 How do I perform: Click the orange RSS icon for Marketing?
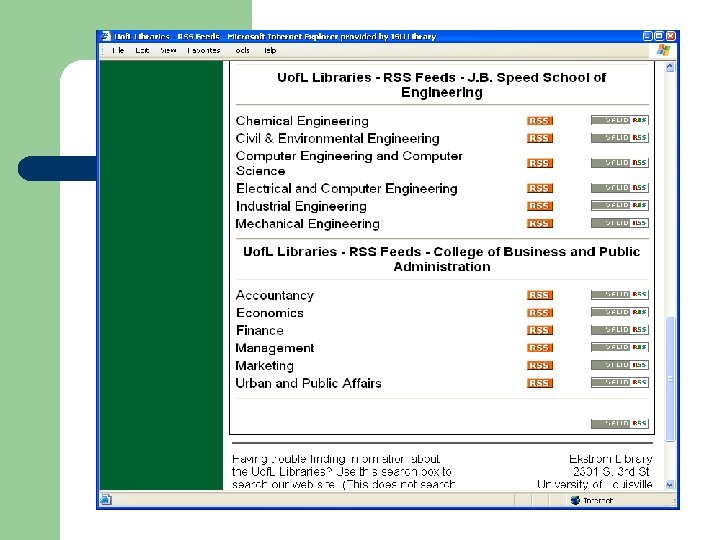[x=540, y=366]
